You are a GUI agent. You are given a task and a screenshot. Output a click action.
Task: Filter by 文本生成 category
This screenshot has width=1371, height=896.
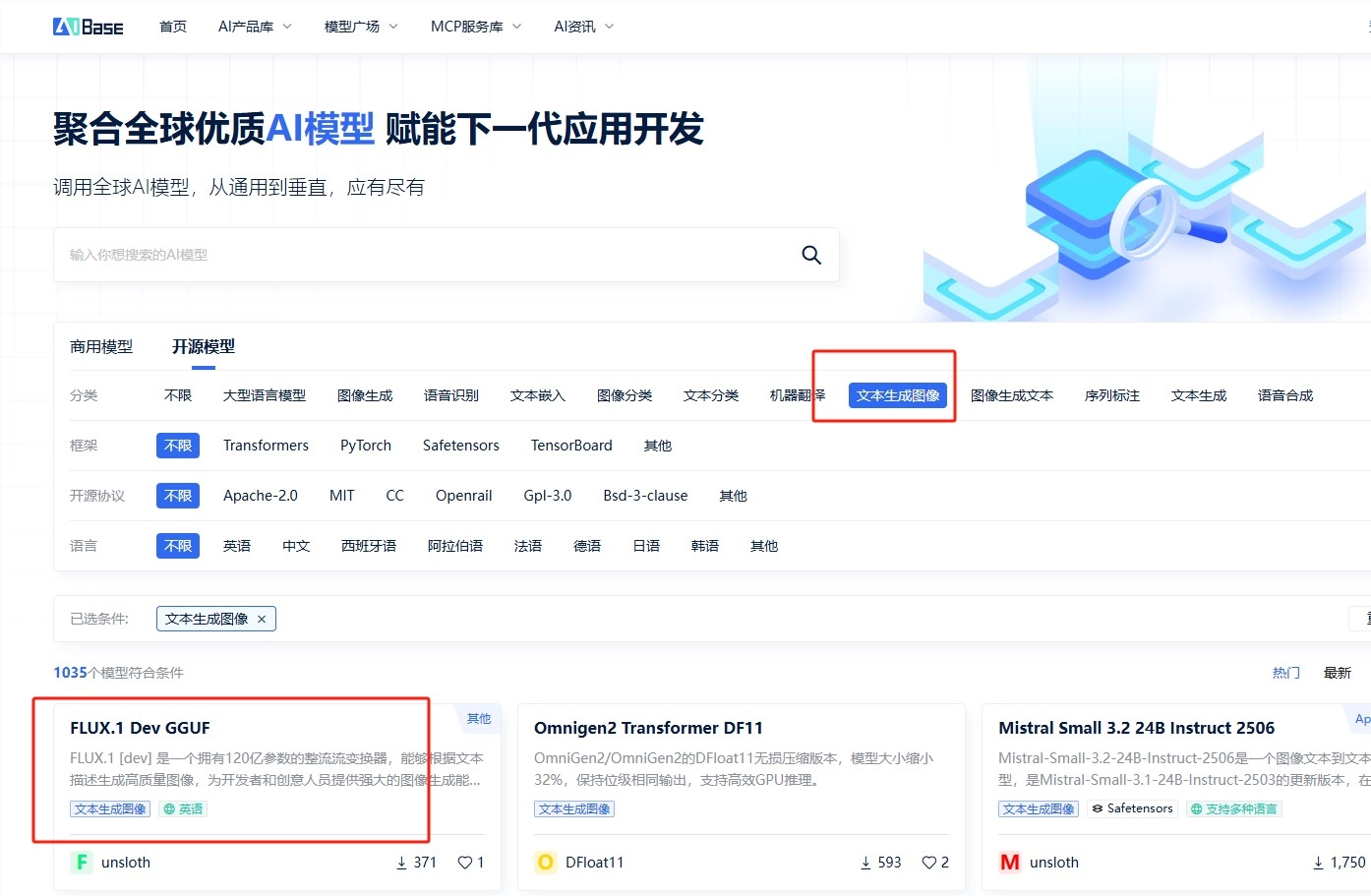tap(1199, 395)
